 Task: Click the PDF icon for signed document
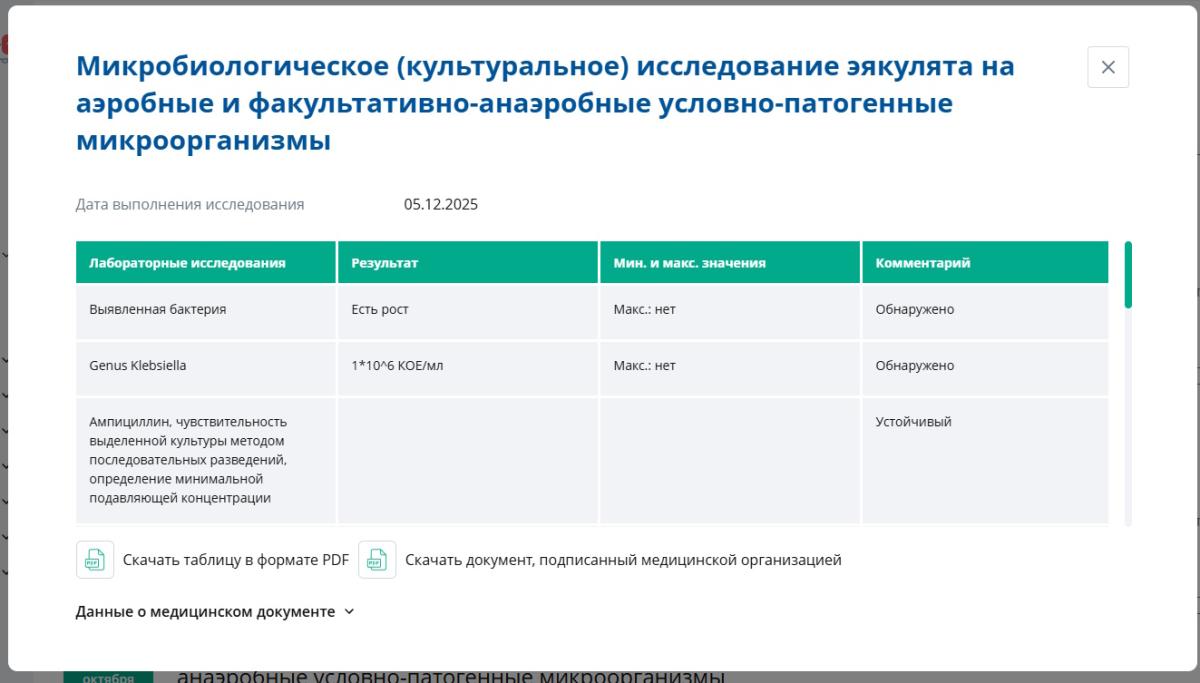[377, 560]
